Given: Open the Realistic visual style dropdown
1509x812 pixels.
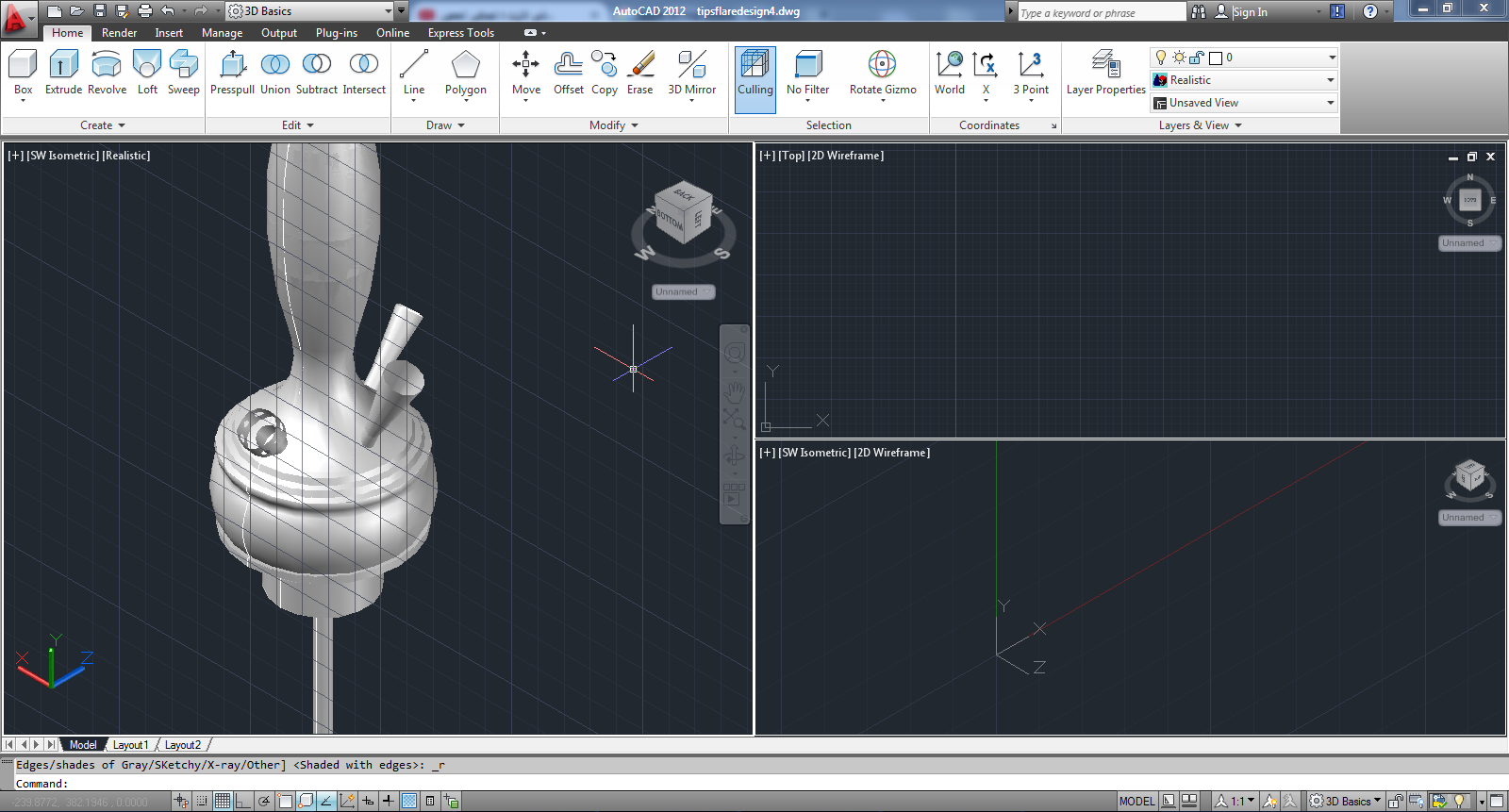Looking at the screenshot, I should tap(1244, 80).
